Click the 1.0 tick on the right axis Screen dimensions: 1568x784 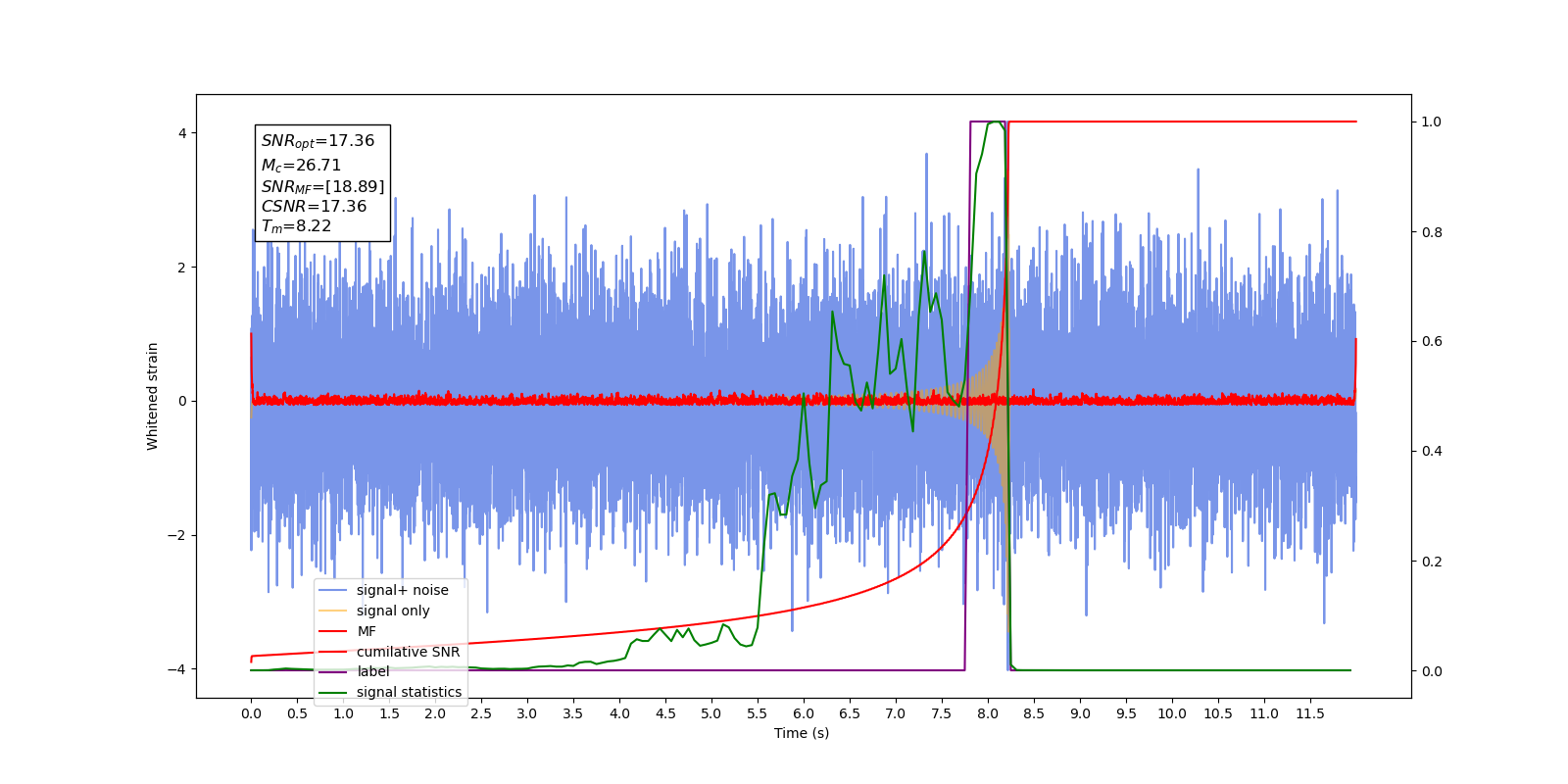[x=1432, y=122]
